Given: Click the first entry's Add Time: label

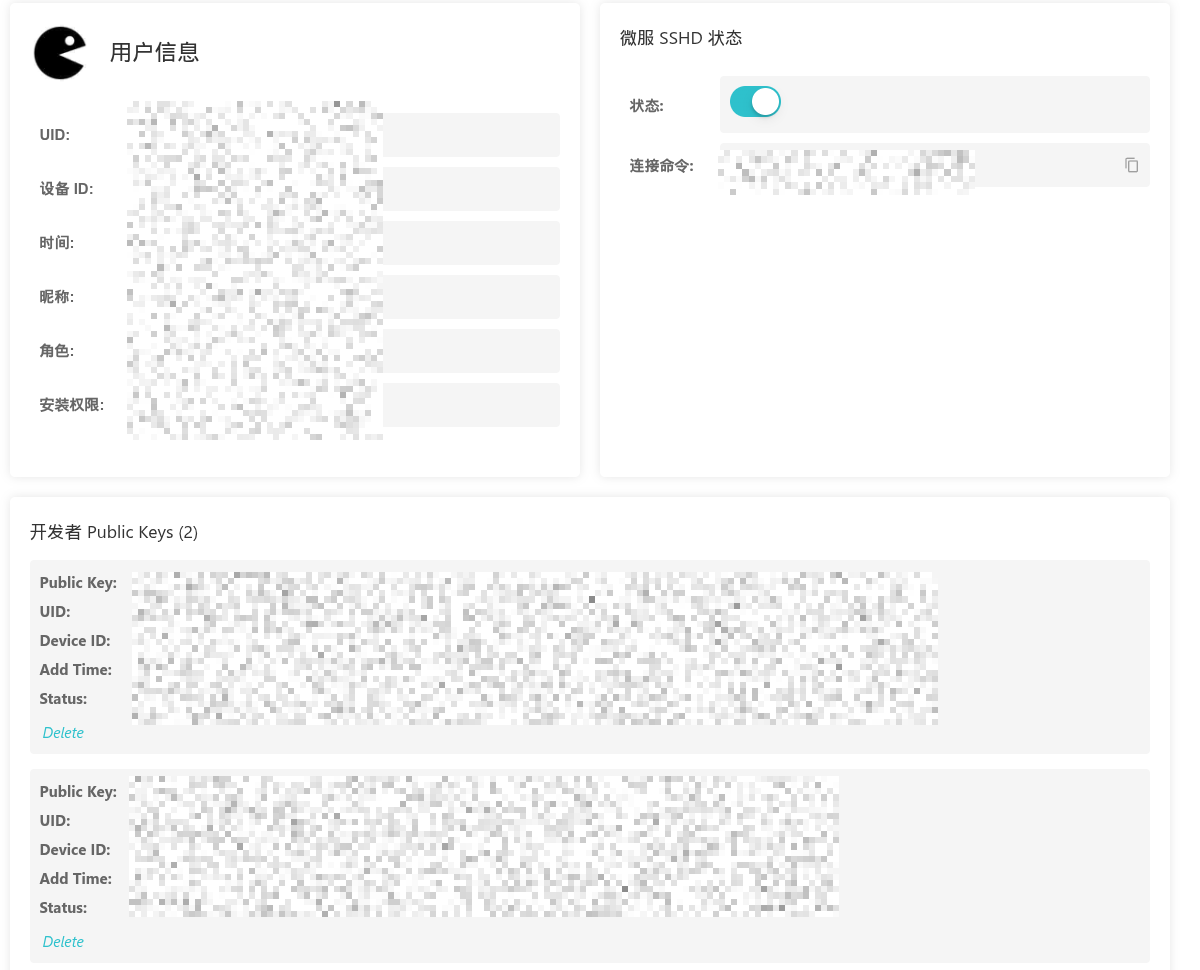Looking at the screenshot, I should click(76, 669).
